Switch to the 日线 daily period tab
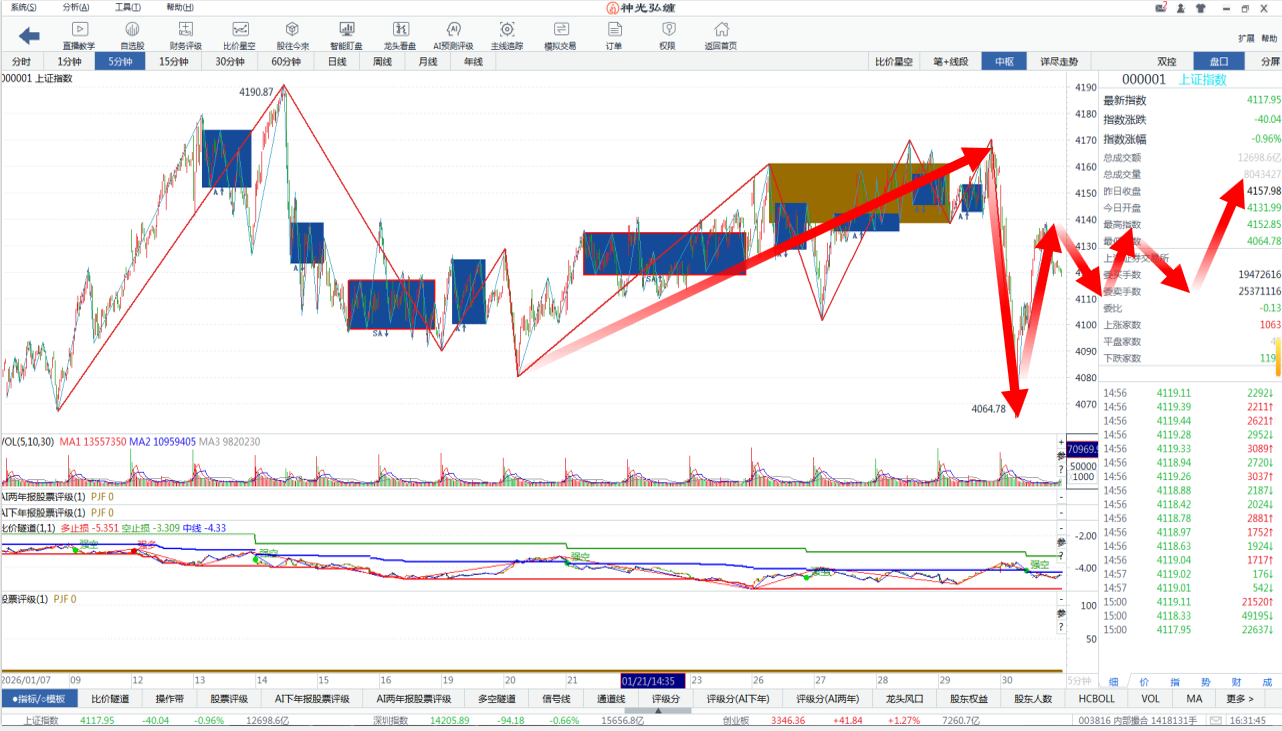The height and width of the screenshot is (731, 1282). tap(337, 61)
